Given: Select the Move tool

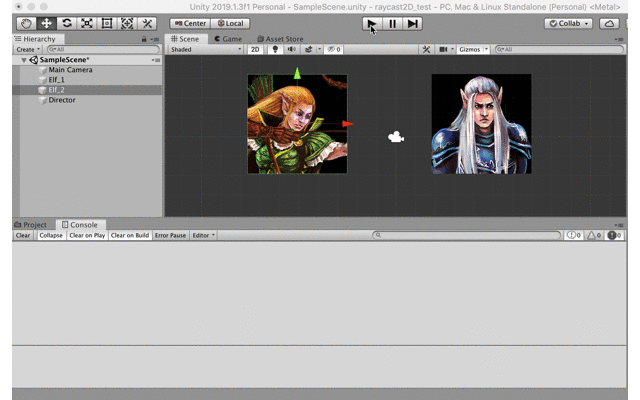Looking at the screenshot, I should tap(46, 23).
